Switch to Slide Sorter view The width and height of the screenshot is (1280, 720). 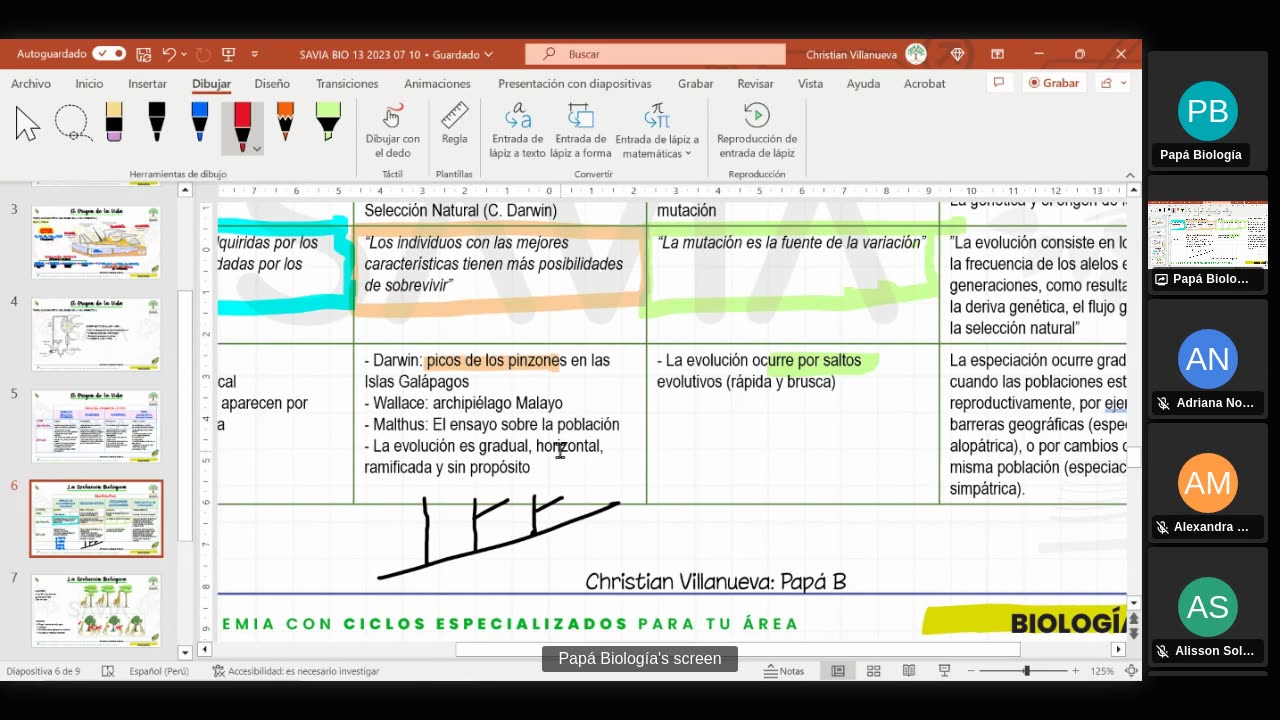point(873,671)
